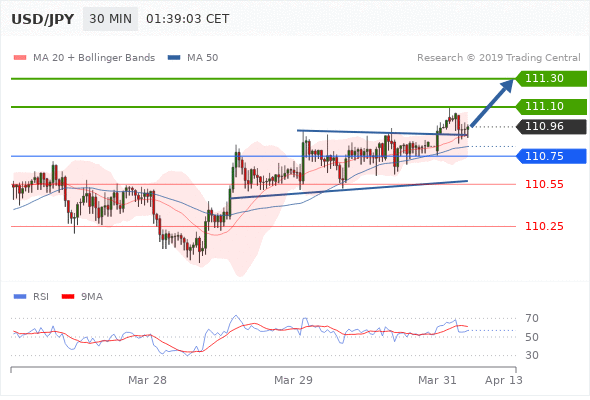Viewport: 590px width, 400px height.
Task: Click the Apr 13 date label
Action: coord(504,380)
